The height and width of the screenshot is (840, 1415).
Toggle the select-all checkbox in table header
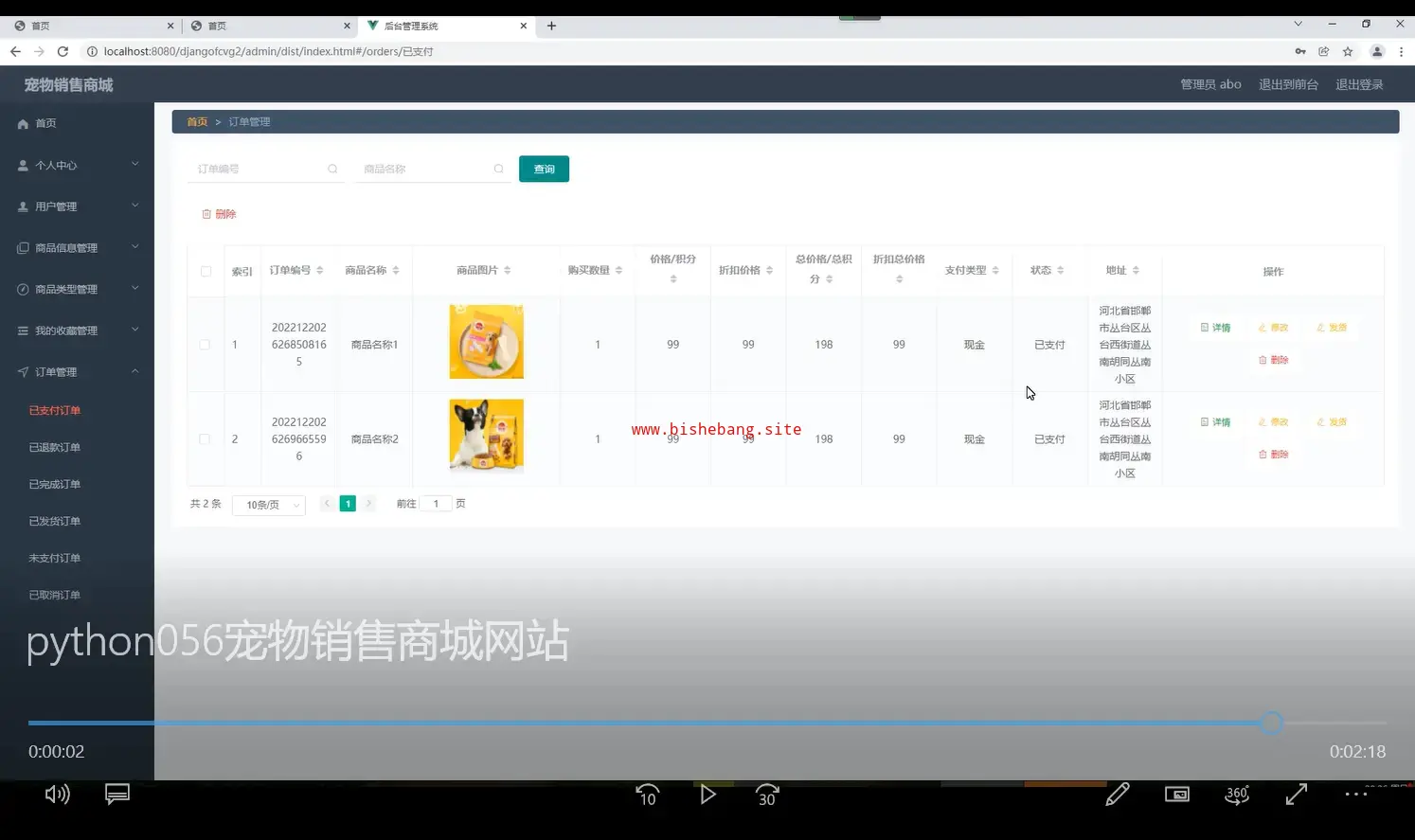[206, 272]
